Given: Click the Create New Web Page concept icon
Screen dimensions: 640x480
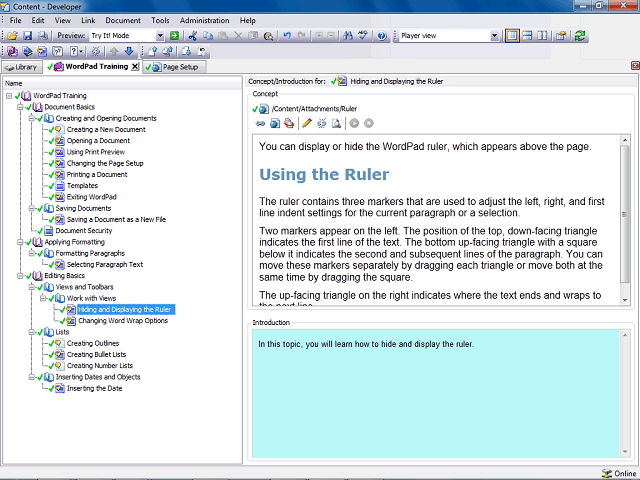Looking at the screenshot, I should point(275,123).
